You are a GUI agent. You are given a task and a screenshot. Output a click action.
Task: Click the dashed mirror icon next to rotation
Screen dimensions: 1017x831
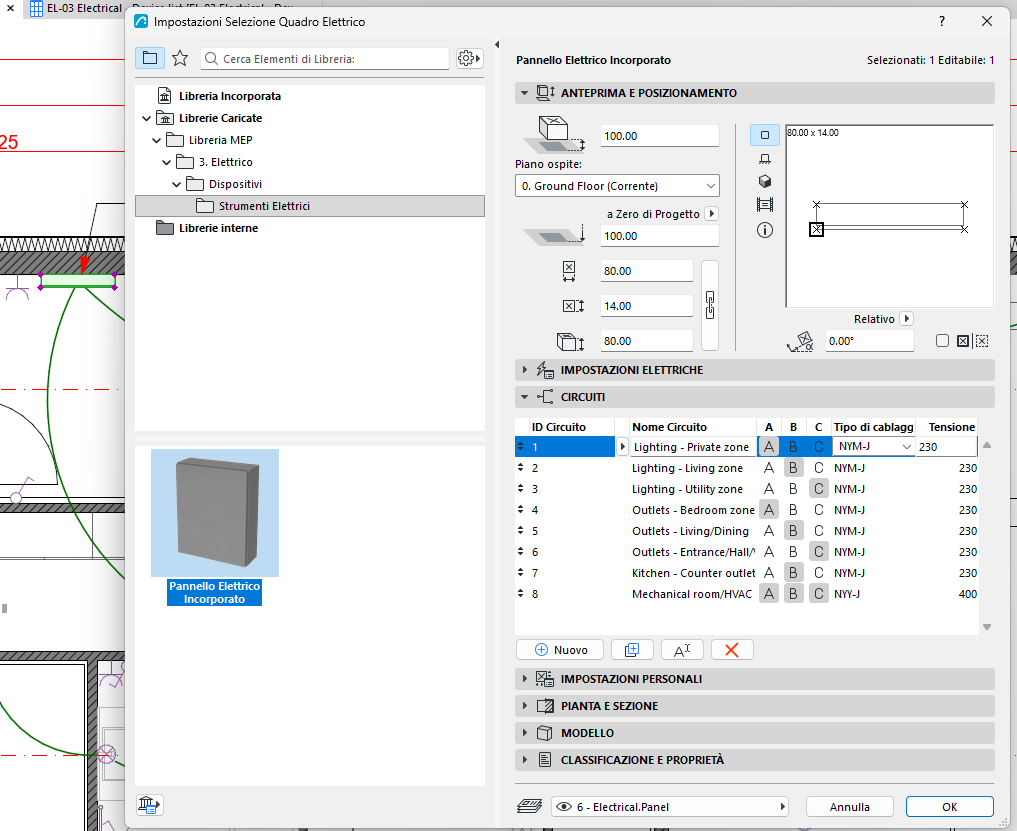click(982, 341)
